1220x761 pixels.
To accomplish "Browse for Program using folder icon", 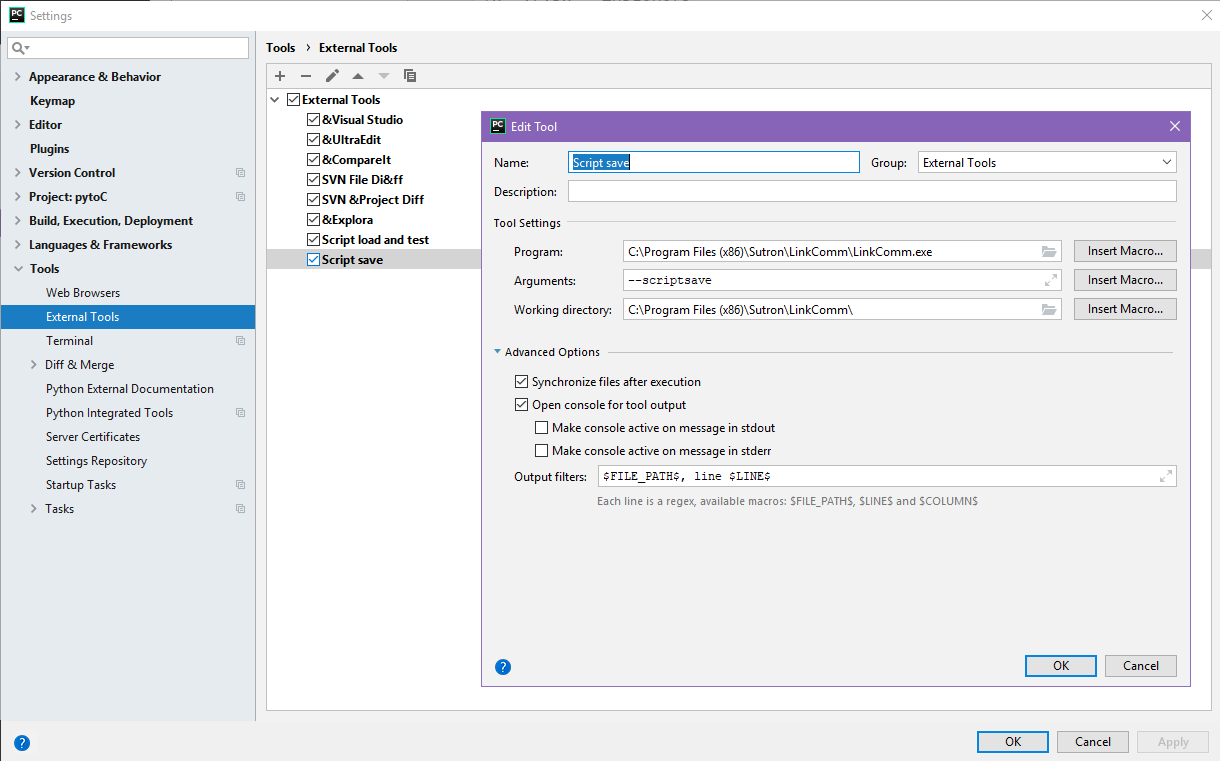I will (x=1049, y=252).
